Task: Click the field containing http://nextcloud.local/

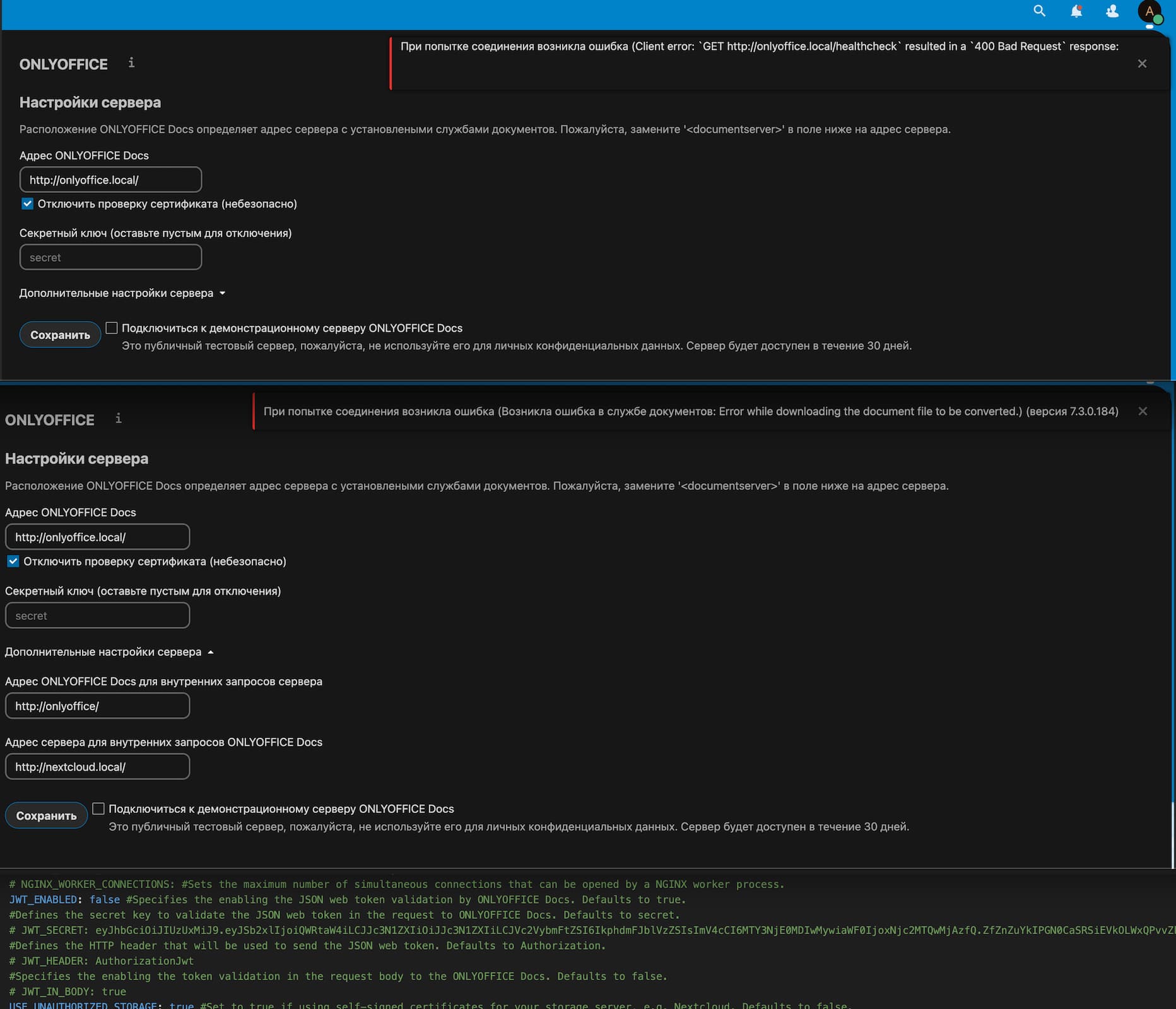Action: pyautogui.click(x=97, y=767)
